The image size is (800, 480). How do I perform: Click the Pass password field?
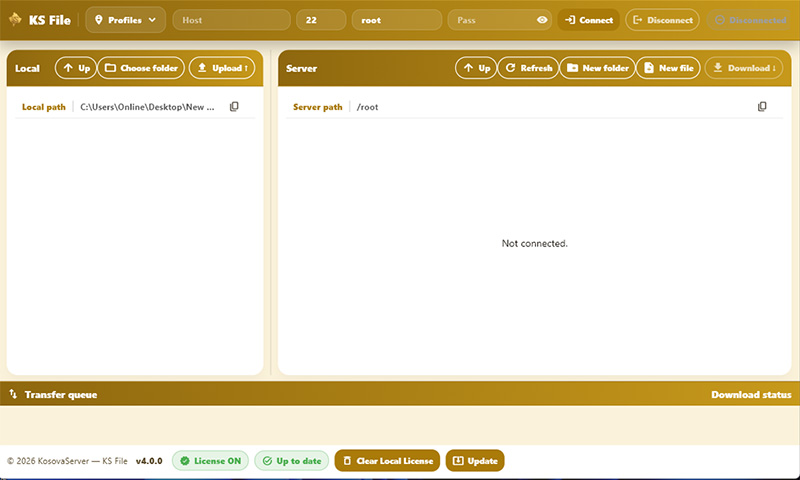click(492, 20)
